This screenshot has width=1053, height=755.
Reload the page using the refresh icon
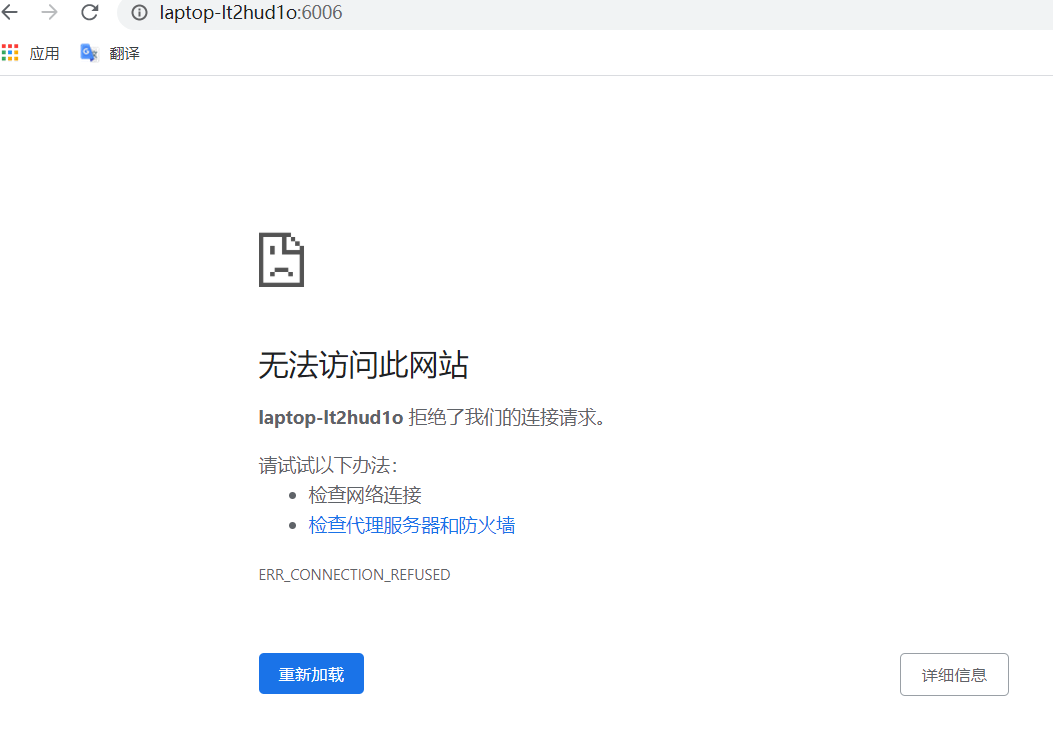(89, 13)
